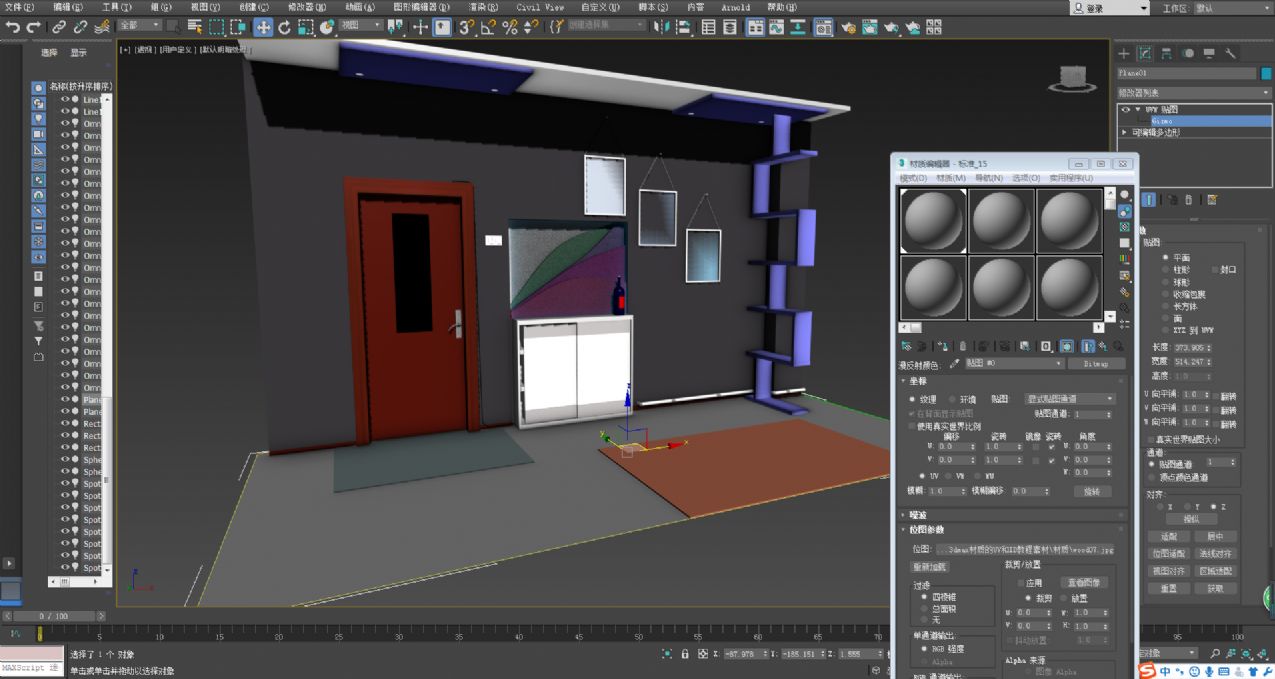This screenshot has height=679, width=1275.
Task: Select the 总面积 filtering radio button
Action: coord(922,608)
